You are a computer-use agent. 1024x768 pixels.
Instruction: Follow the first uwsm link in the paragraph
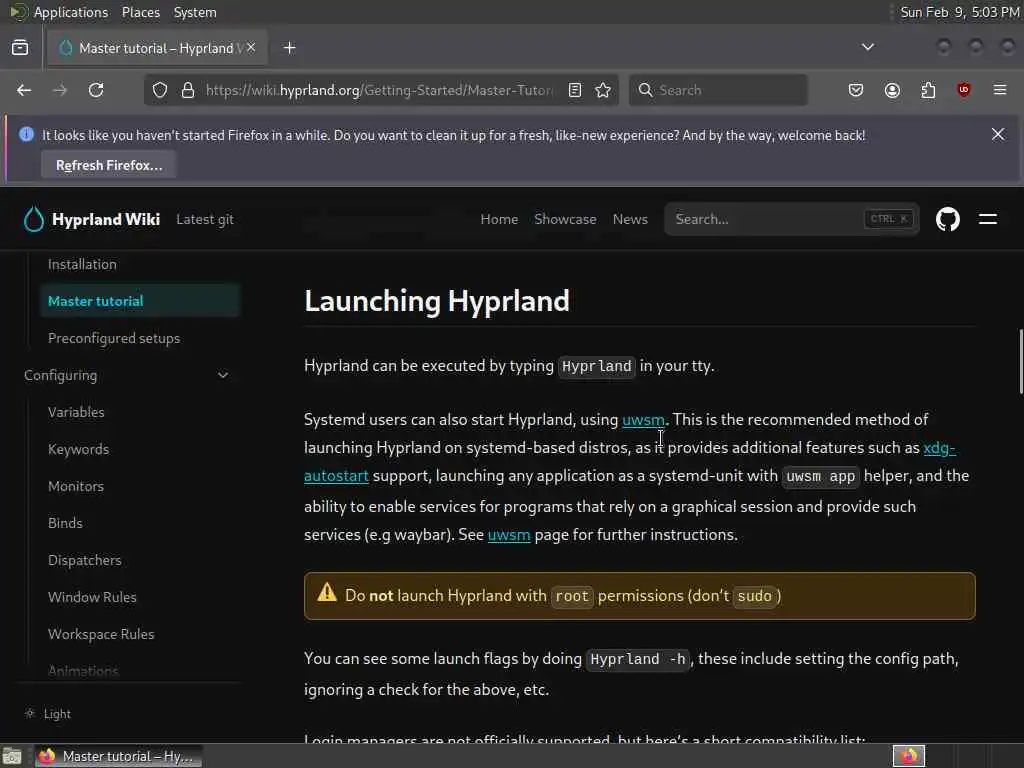click(643, 419)
